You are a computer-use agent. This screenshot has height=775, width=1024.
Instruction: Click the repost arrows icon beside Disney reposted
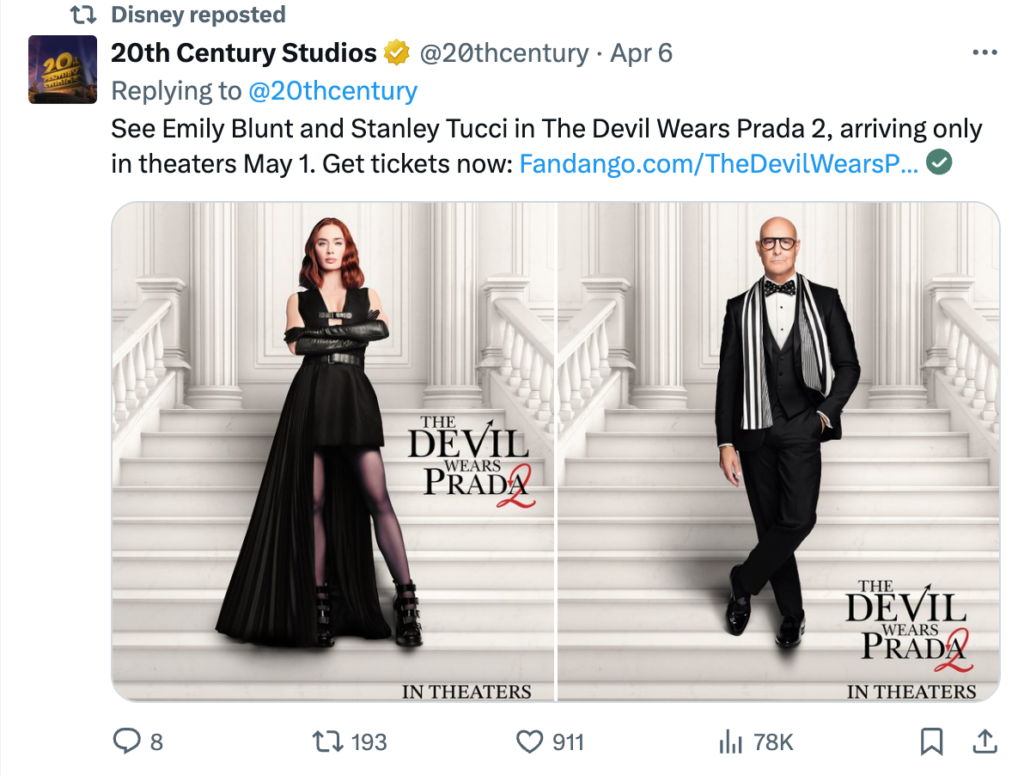[83, 15]
